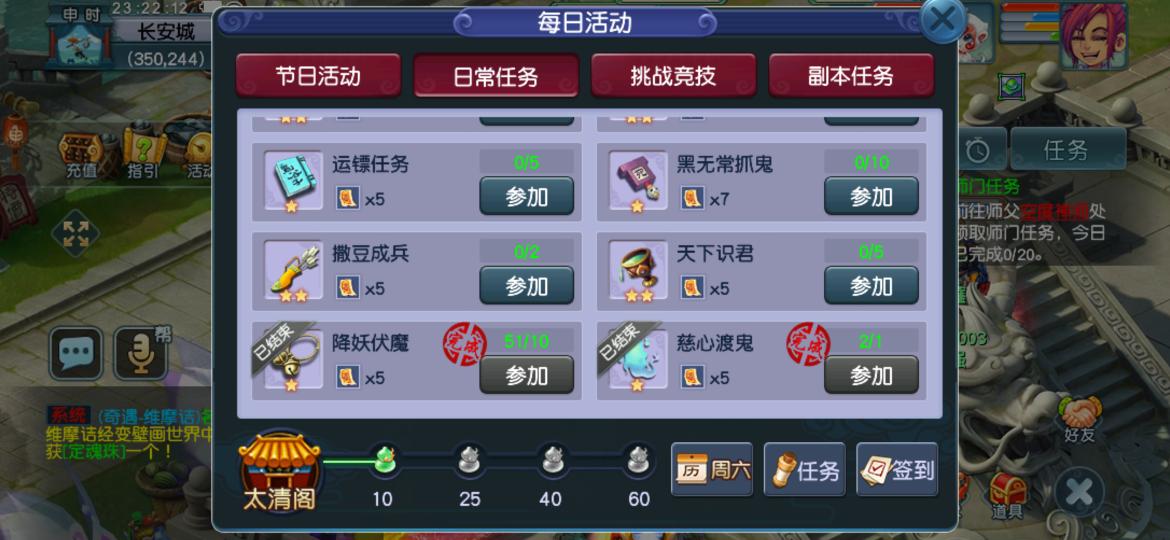
Task: Tap the 充值 recharge icon
Action: click(82, 155)
